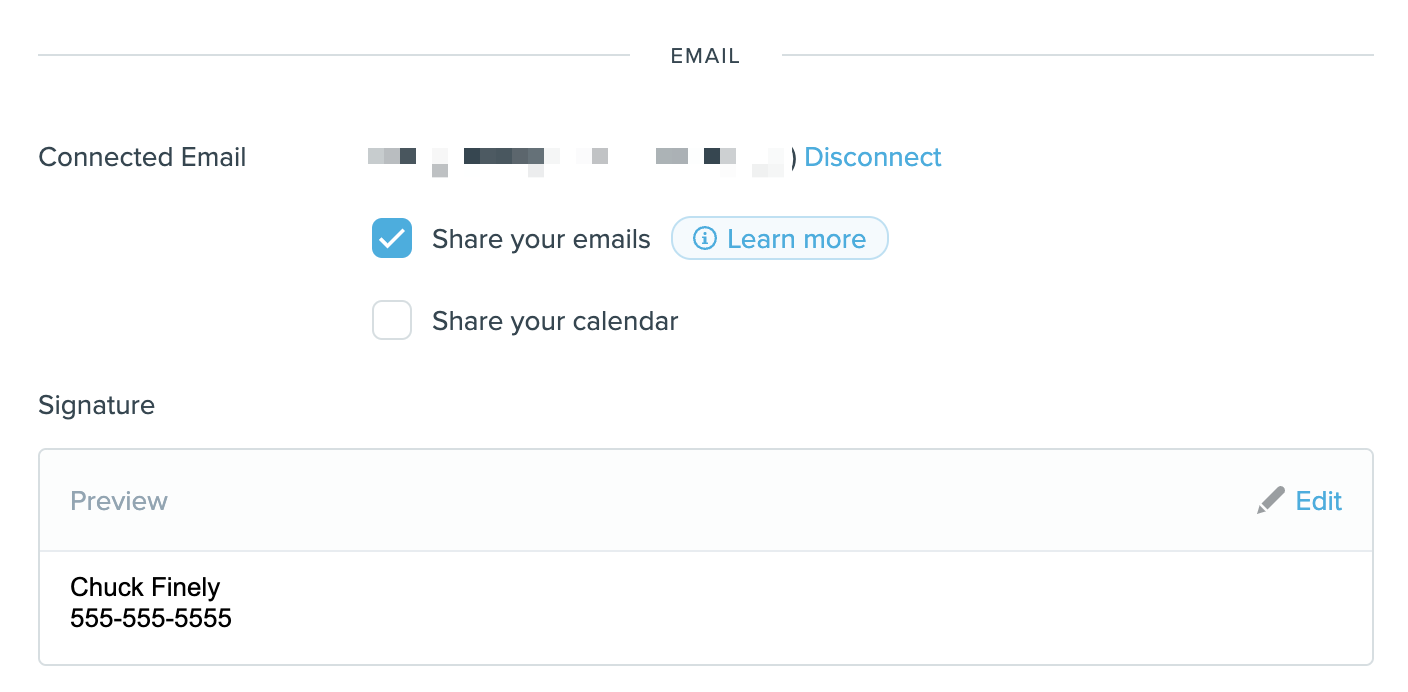Click the Share your emails label text
The image size is (1408, 692).
tap(541, 240)
